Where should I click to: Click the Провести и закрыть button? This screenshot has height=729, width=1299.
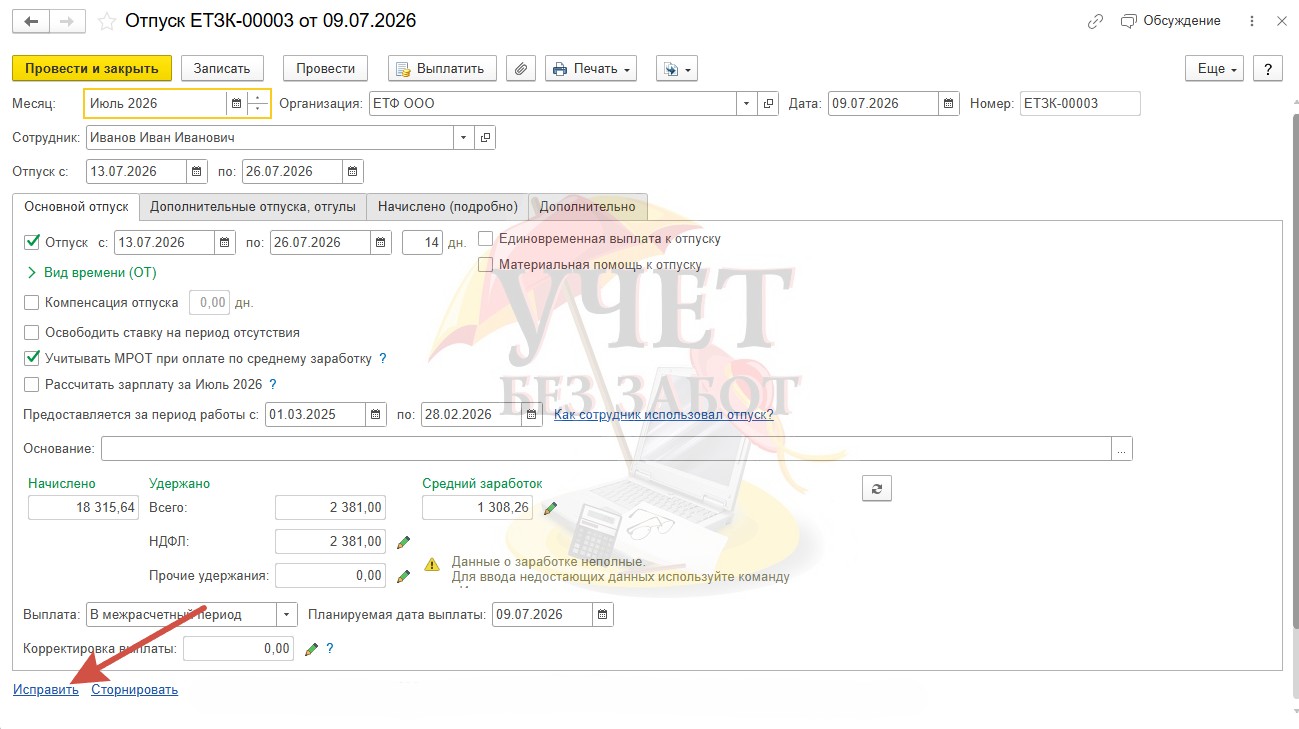point(92,69)
